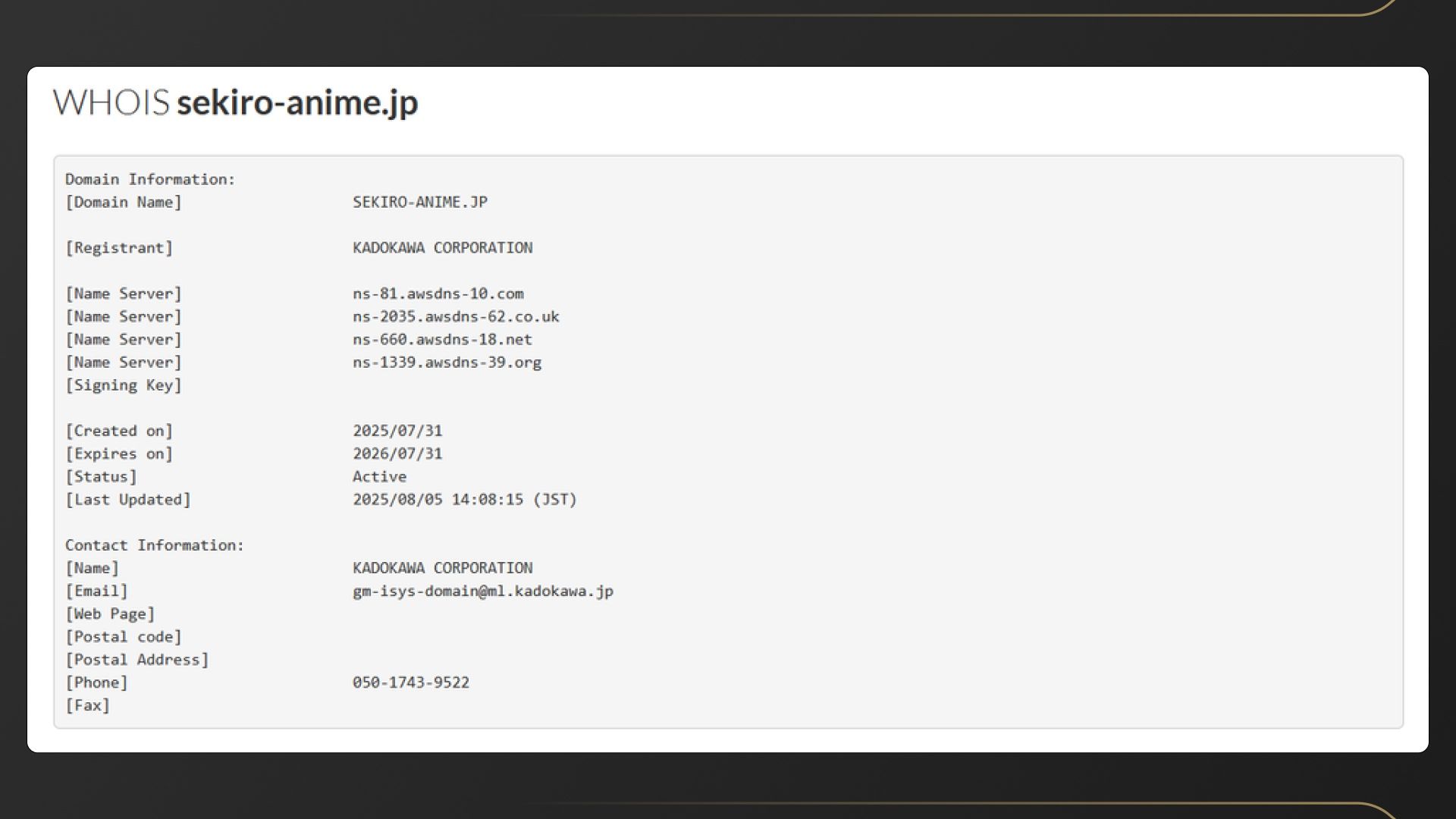Image resolution: width=1456 pixels, height=819 pixels.
Task: Click the [Postal Address] label
Action: pos(136,660)
